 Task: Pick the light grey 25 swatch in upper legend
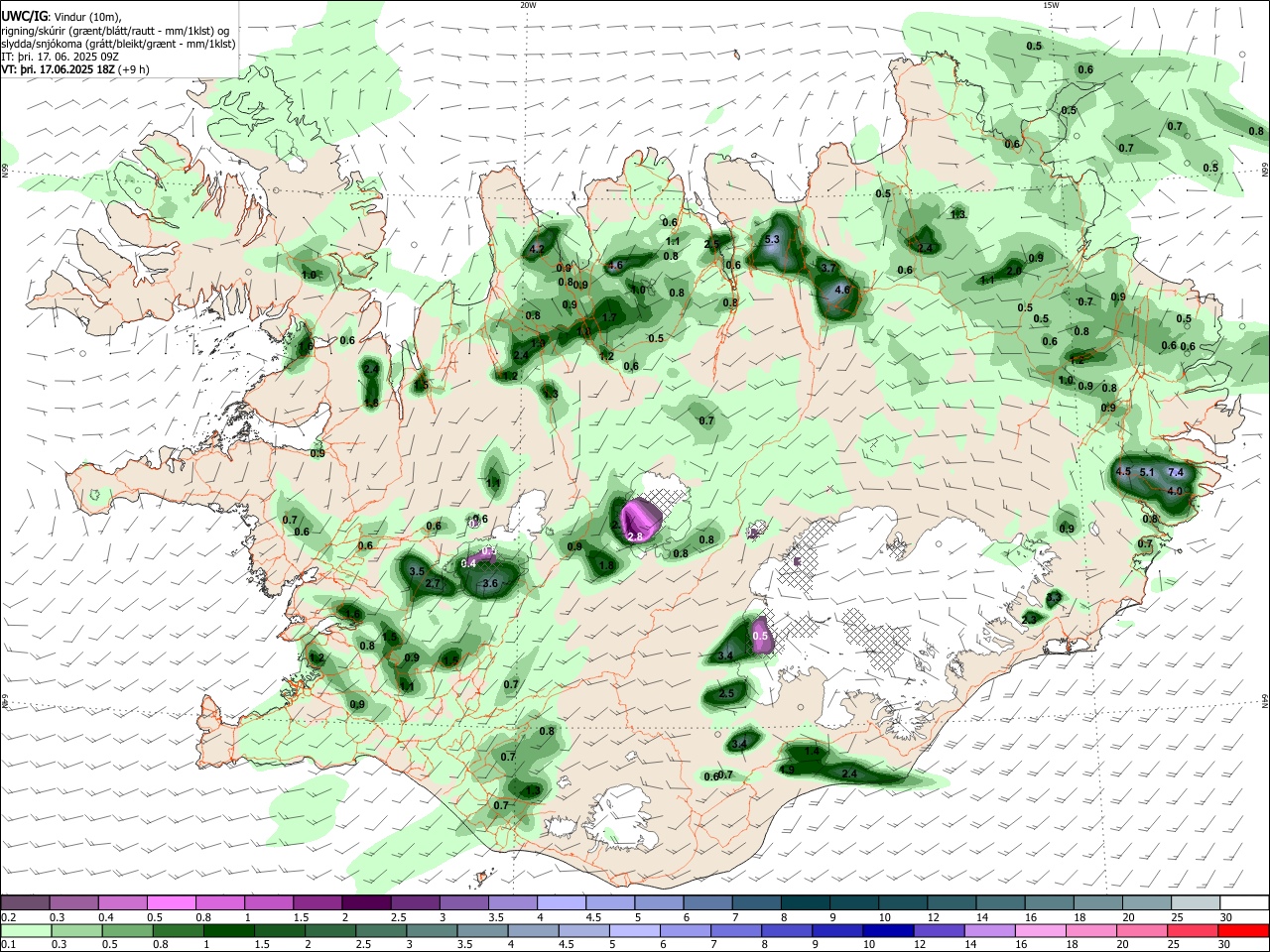coord(1195,902)
